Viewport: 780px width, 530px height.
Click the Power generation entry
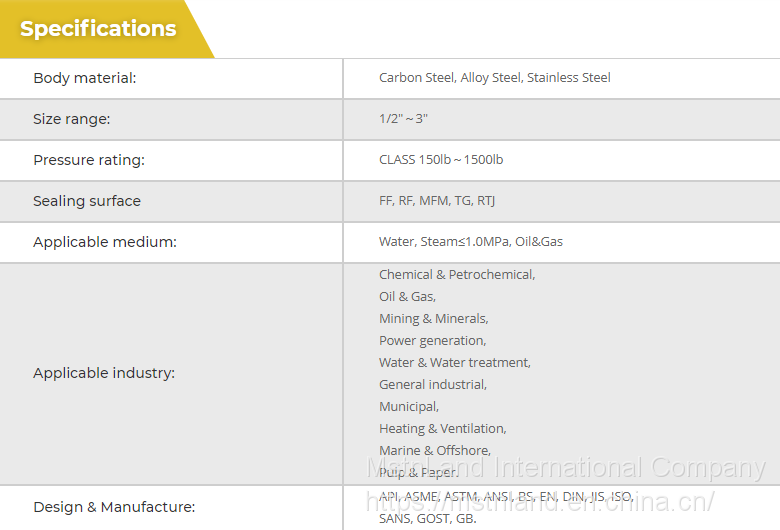(432, 341)
